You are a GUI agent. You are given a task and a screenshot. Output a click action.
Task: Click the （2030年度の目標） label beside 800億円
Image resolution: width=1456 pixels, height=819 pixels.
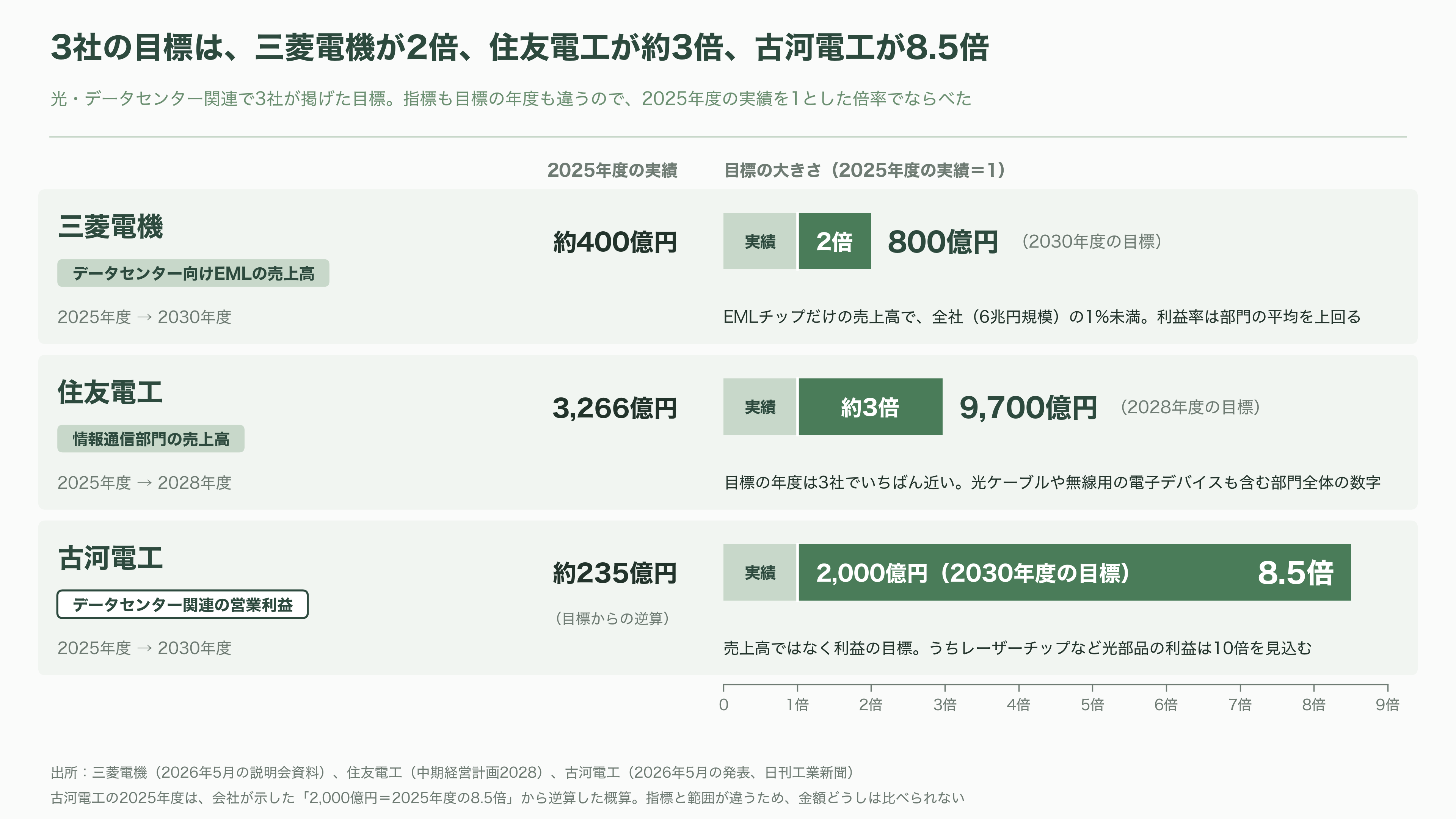pos(1092,242)
